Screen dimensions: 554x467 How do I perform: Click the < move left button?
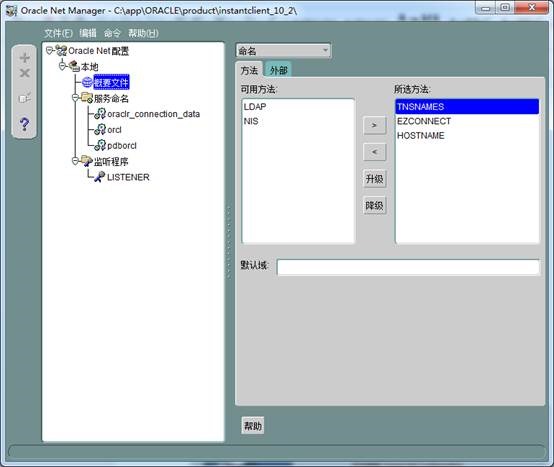pyautogui.click(x=375, y=152)
